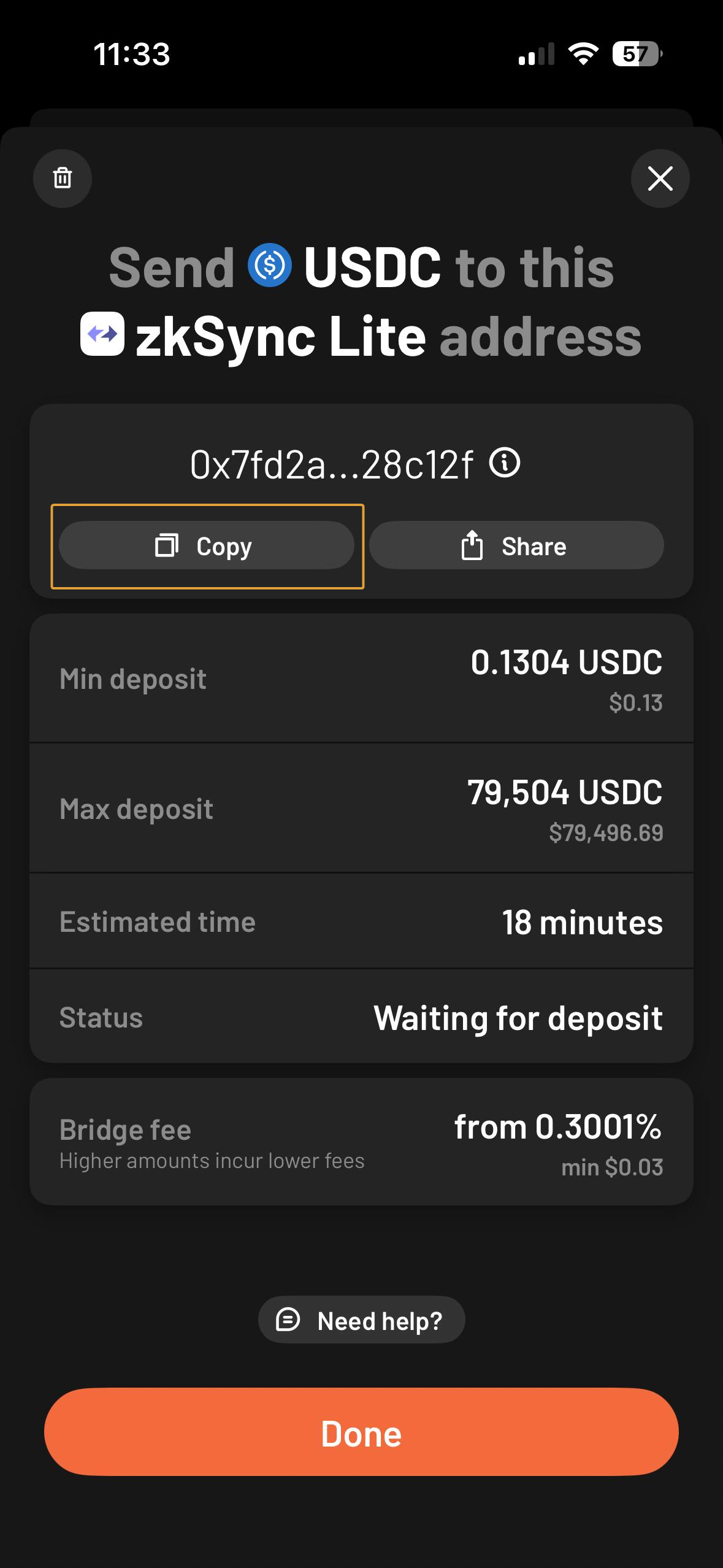Tap the truncated address 0x7fd2a...28c12f

(332, 465)
